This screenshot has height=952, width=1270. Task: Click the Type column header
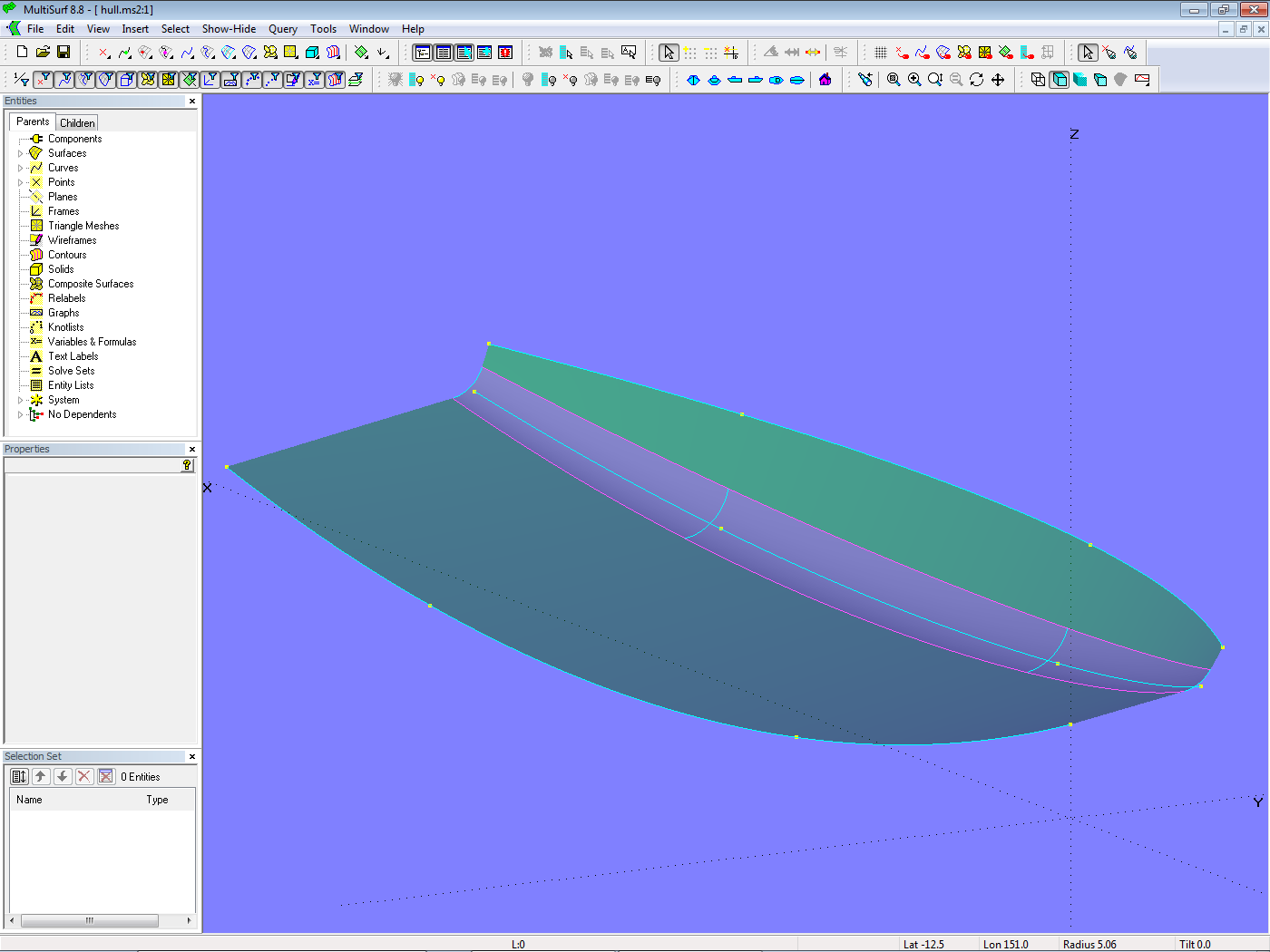click(x=157, y=800)
